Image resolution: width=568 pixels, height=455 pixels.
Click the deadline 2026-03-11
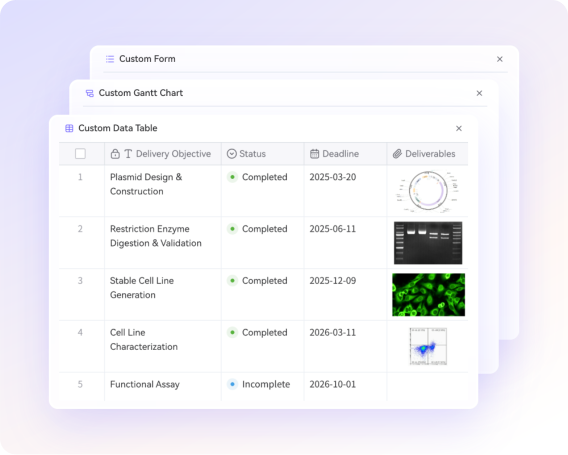coord(333,333)
